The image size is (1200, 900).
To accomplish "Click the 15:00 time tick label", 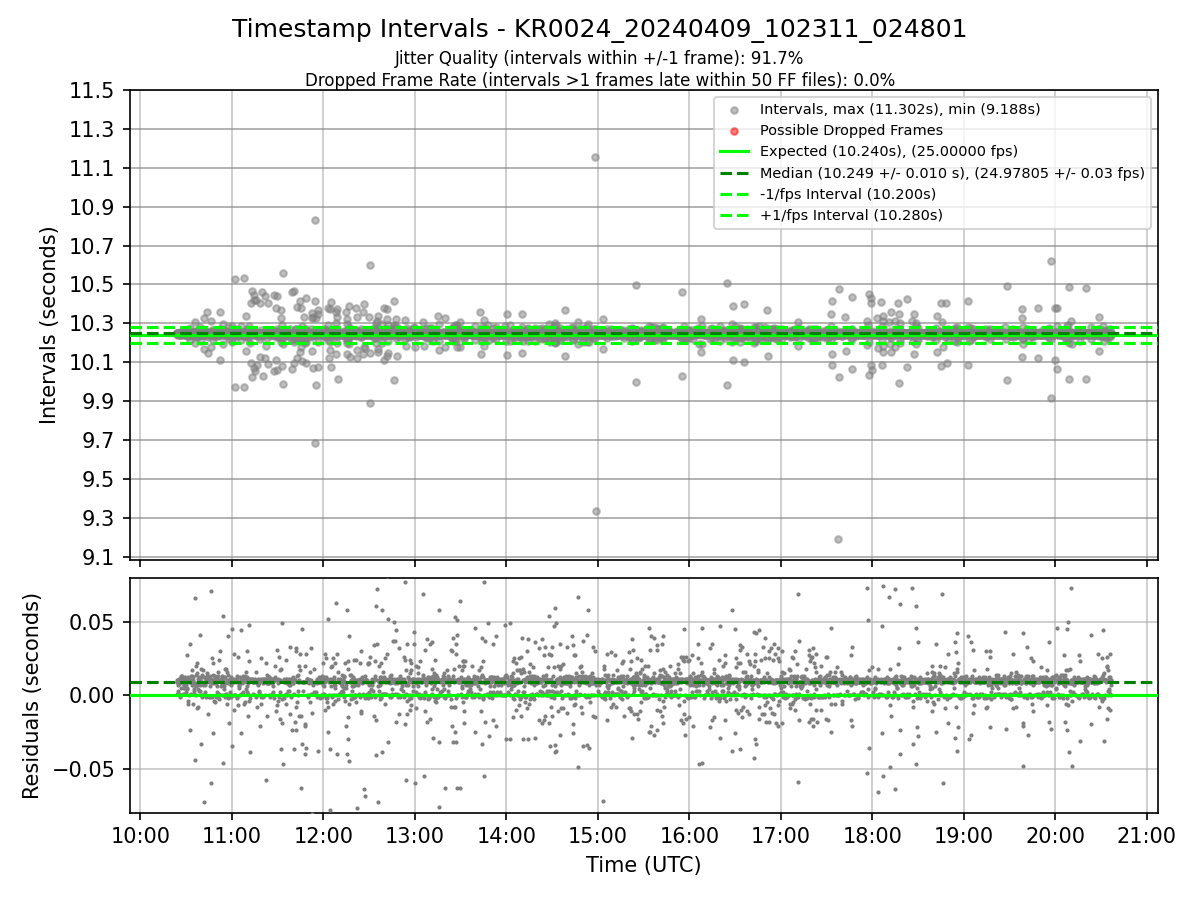I will pos(597,834).
